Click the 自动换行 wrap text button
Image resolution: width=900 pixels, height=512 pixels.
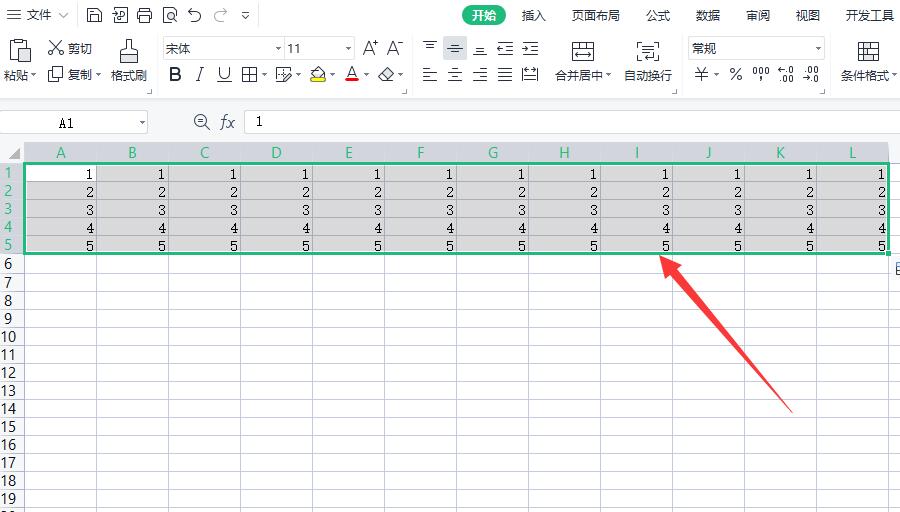[x=648, y=61]
